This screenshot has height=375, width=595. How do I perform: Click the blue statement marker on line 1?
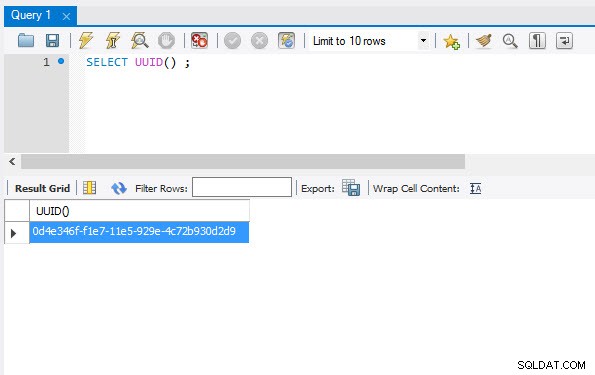61,61
